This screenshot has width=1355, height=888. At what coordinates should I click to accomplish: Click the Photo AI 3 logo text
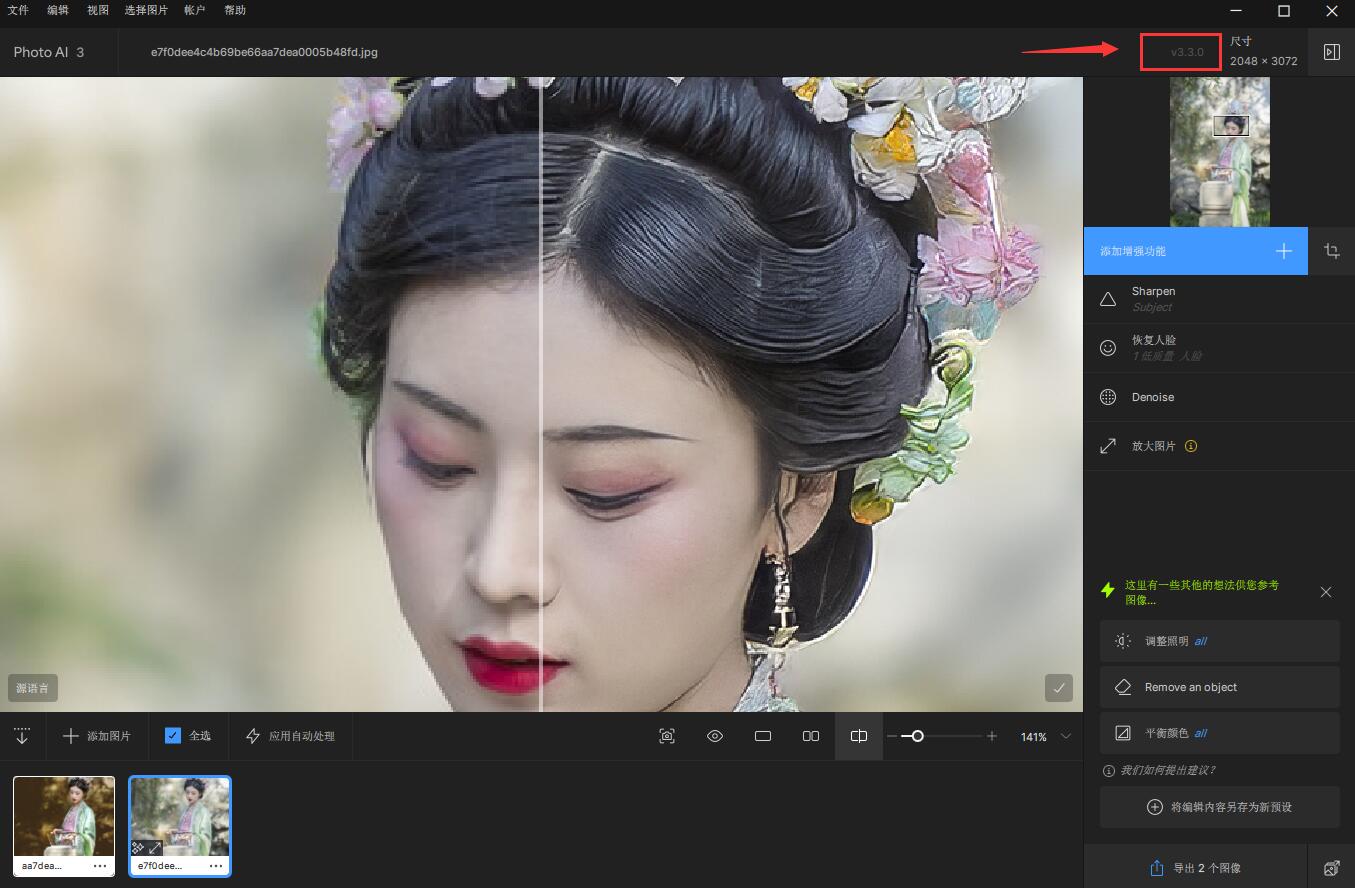pos(49,52)
